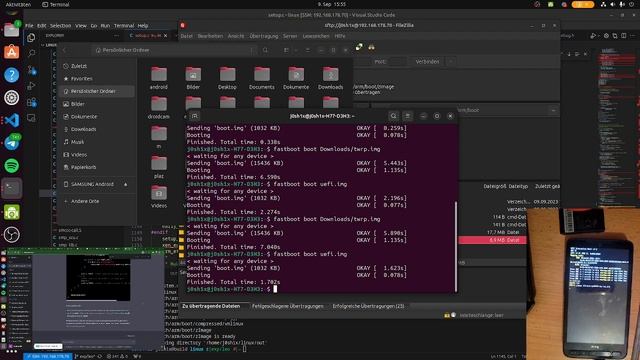Open Telegram from the dock

(x=11, y=143)
